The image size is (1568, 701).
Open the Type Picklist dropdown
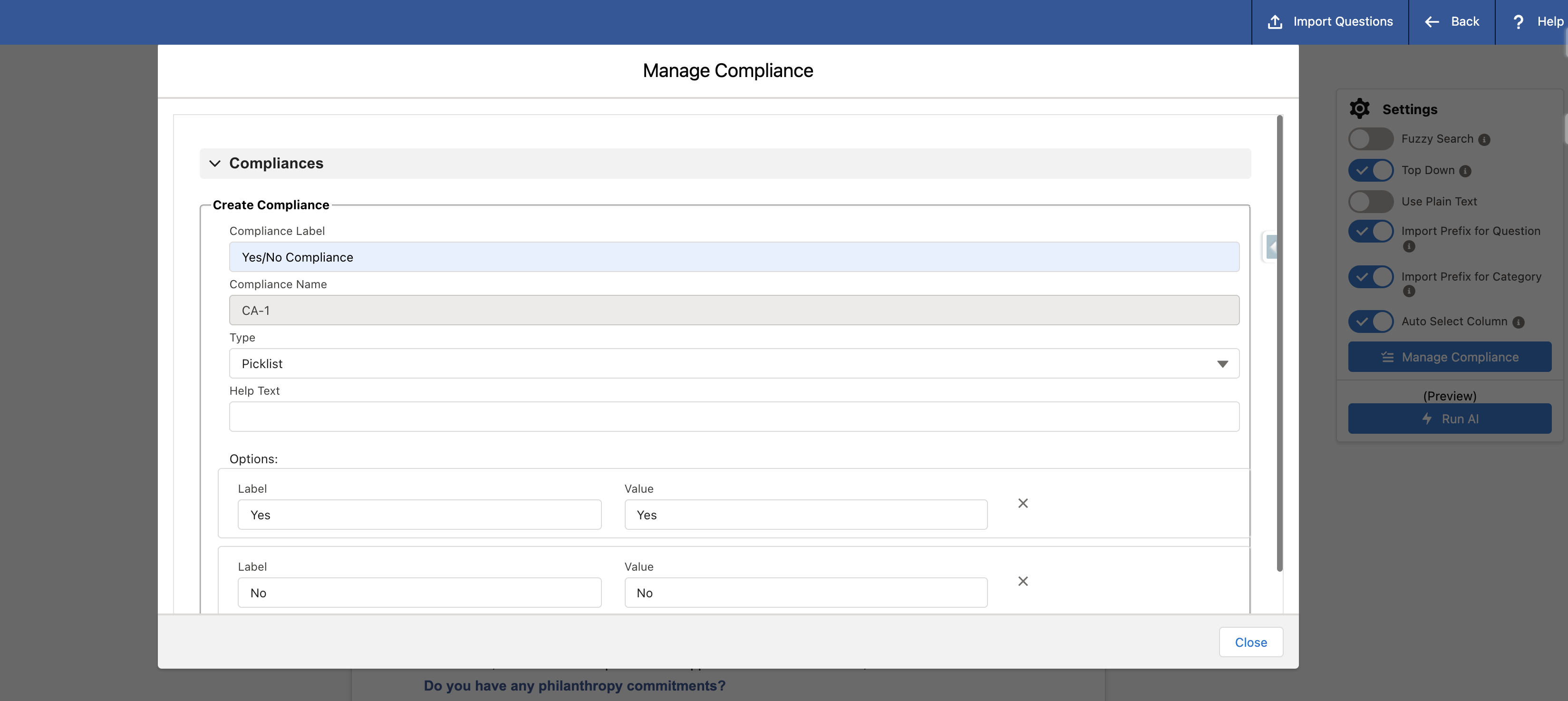coord(734,364)
